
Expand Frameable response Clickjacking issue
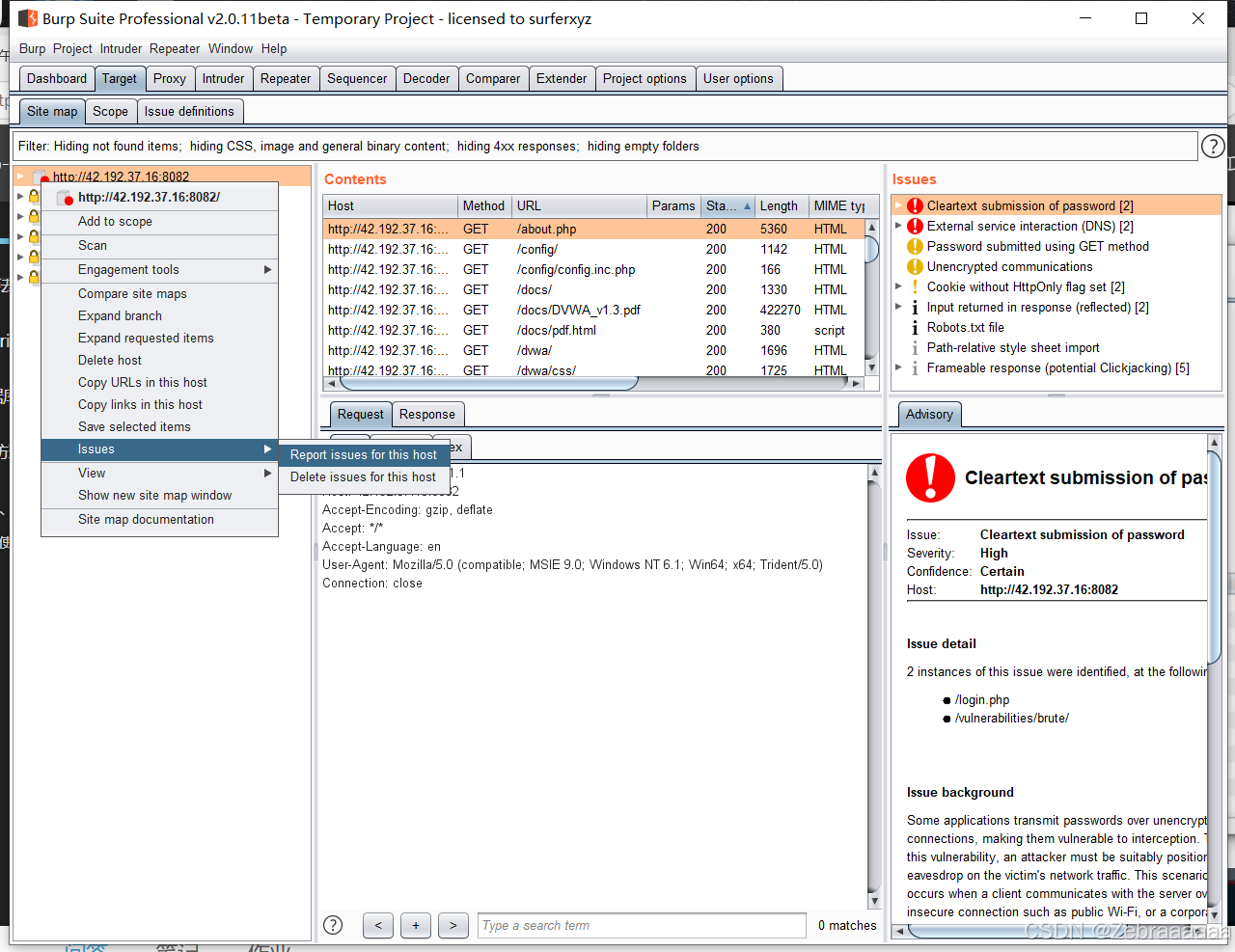(898, 367)
